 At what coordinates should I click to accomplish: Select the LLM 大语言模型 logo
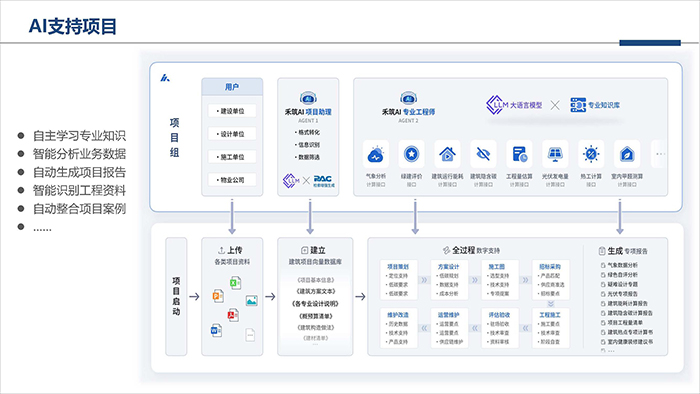click(x=514, y=105)
